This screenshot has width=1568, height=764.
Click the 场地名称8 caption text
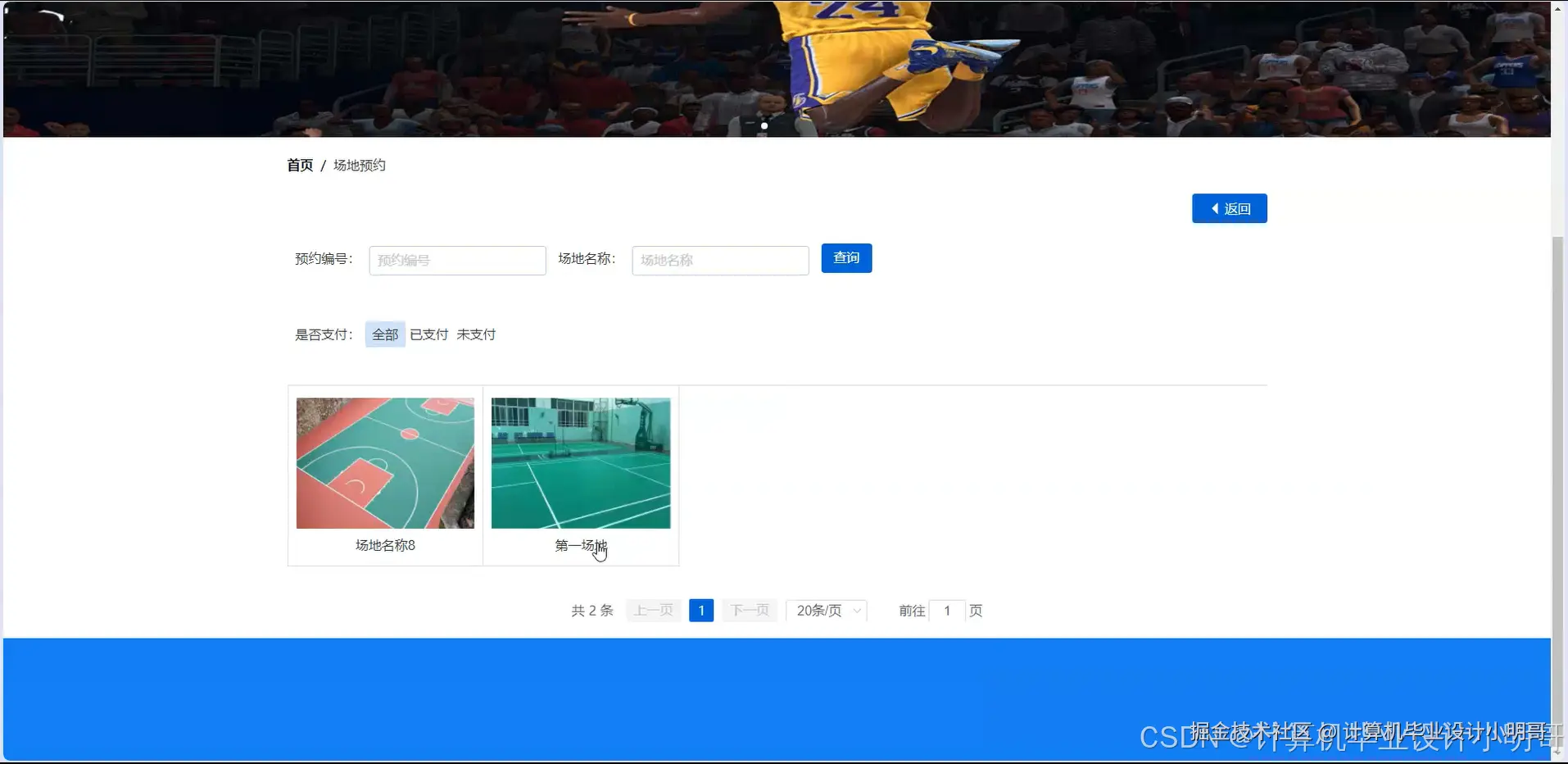(x=385, y=545)
